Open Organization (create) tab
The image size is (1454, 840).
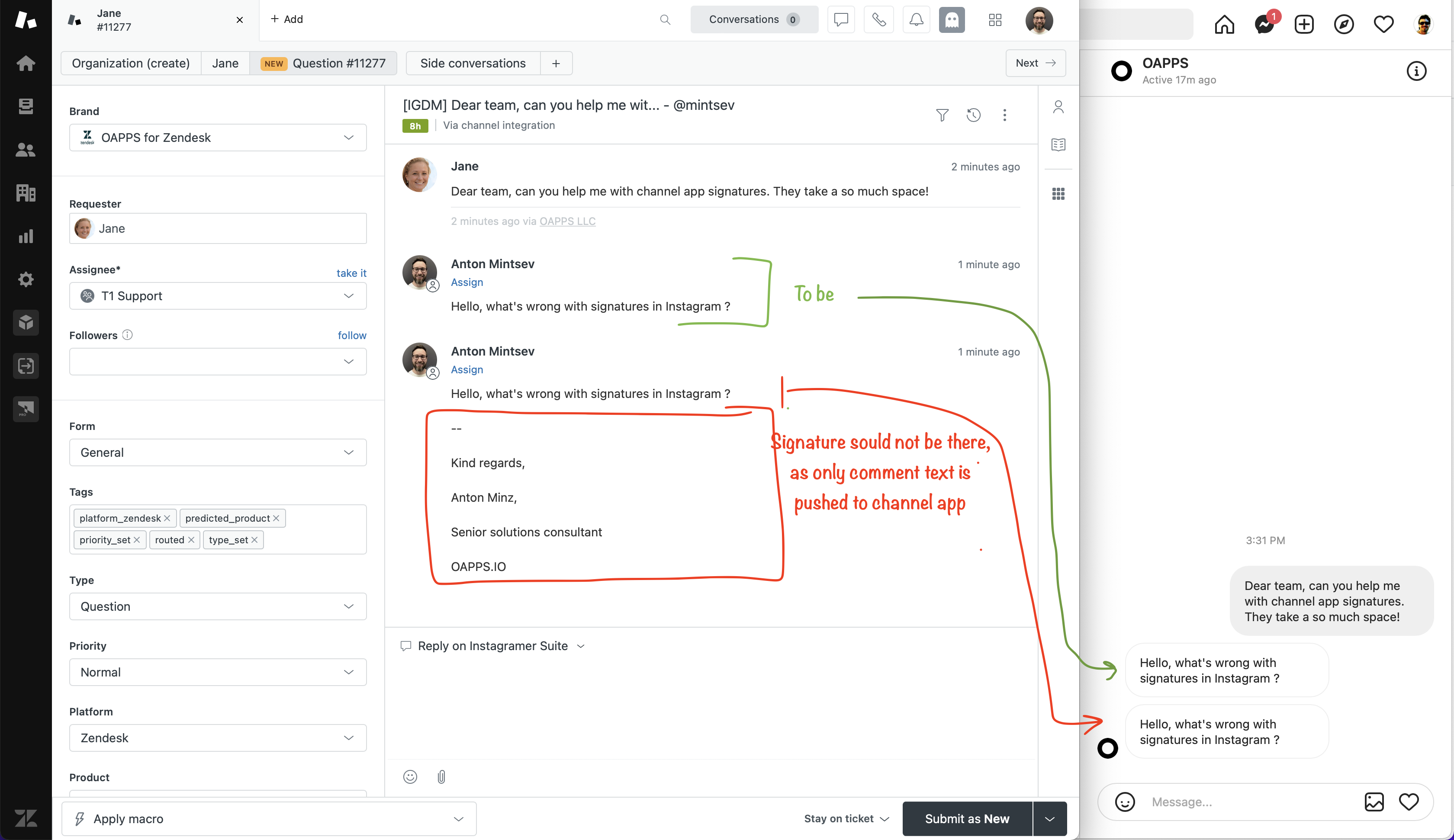coord(130,64)
